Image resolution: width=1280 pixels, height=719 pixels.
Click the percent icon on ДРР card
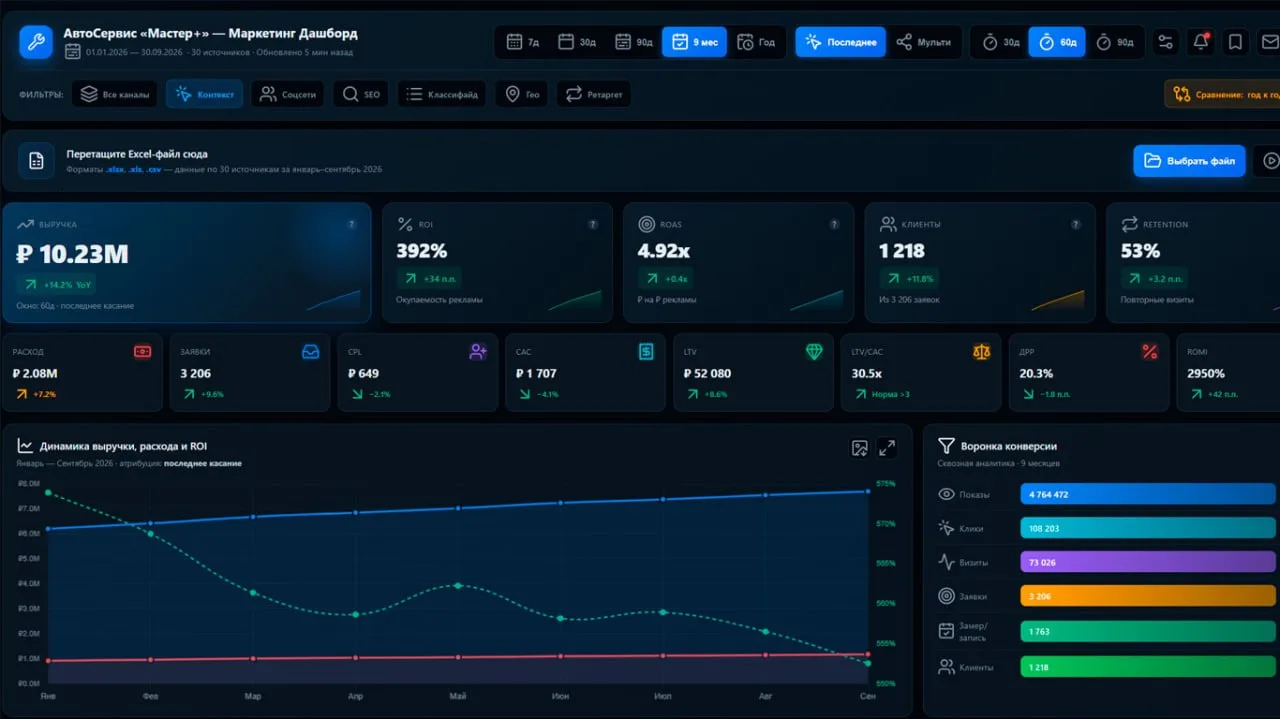pyautogui.click(x=1149, y=352)
